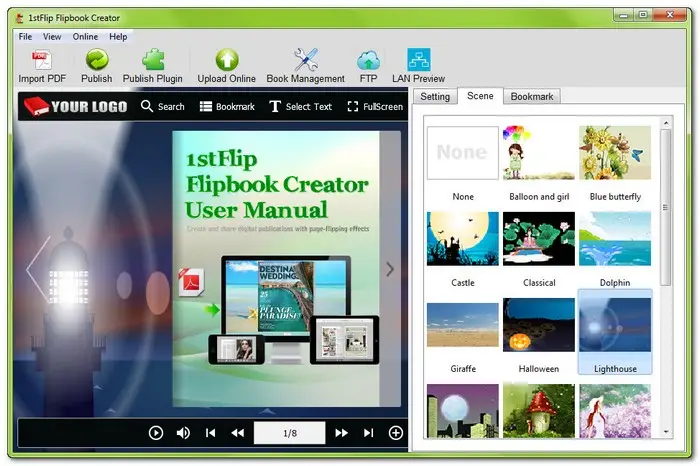Click the scene list scroll down arrow
This screenshot has width=700, height=466.
click(666, 432)
